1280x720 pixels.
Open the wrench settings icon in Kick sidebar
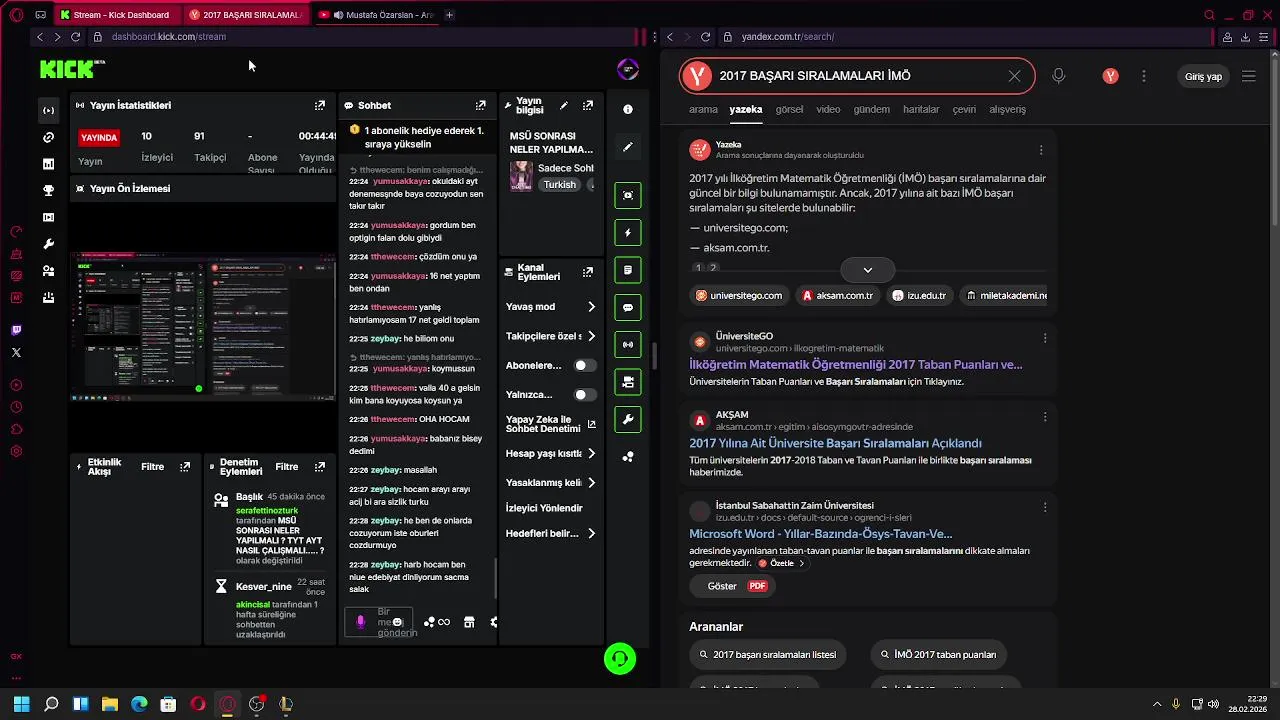click(x=47, y=244)
